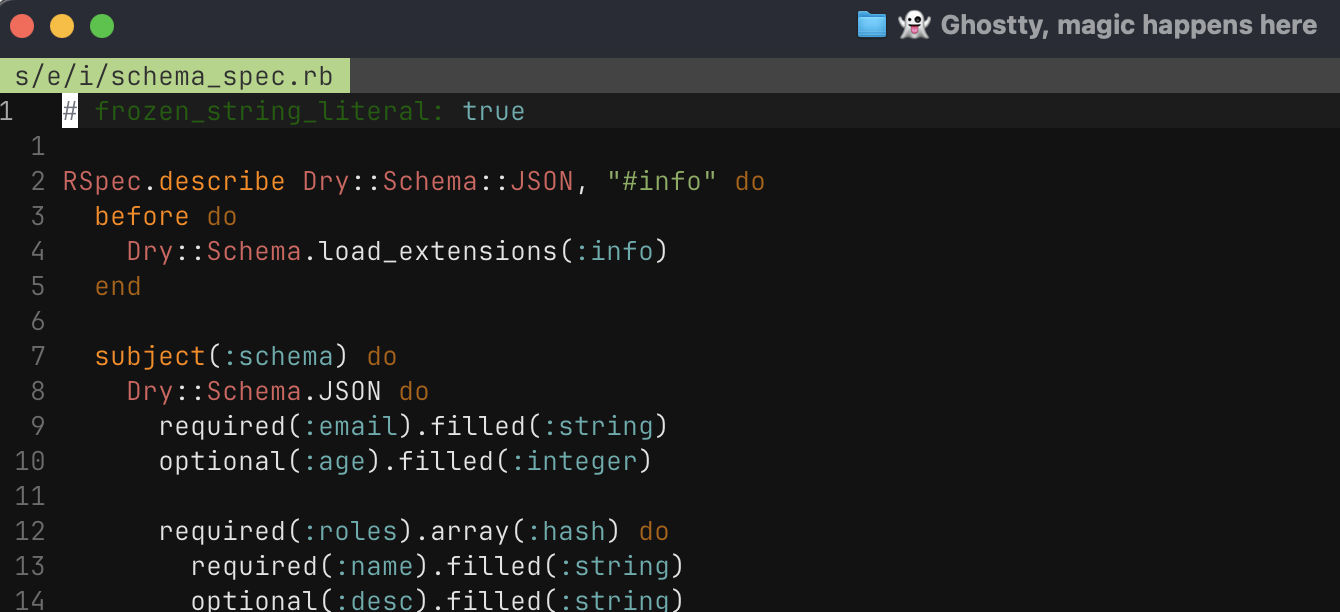1340x612 pixels.
Task: Maximize the window using green button
Action: click(102, 26)
